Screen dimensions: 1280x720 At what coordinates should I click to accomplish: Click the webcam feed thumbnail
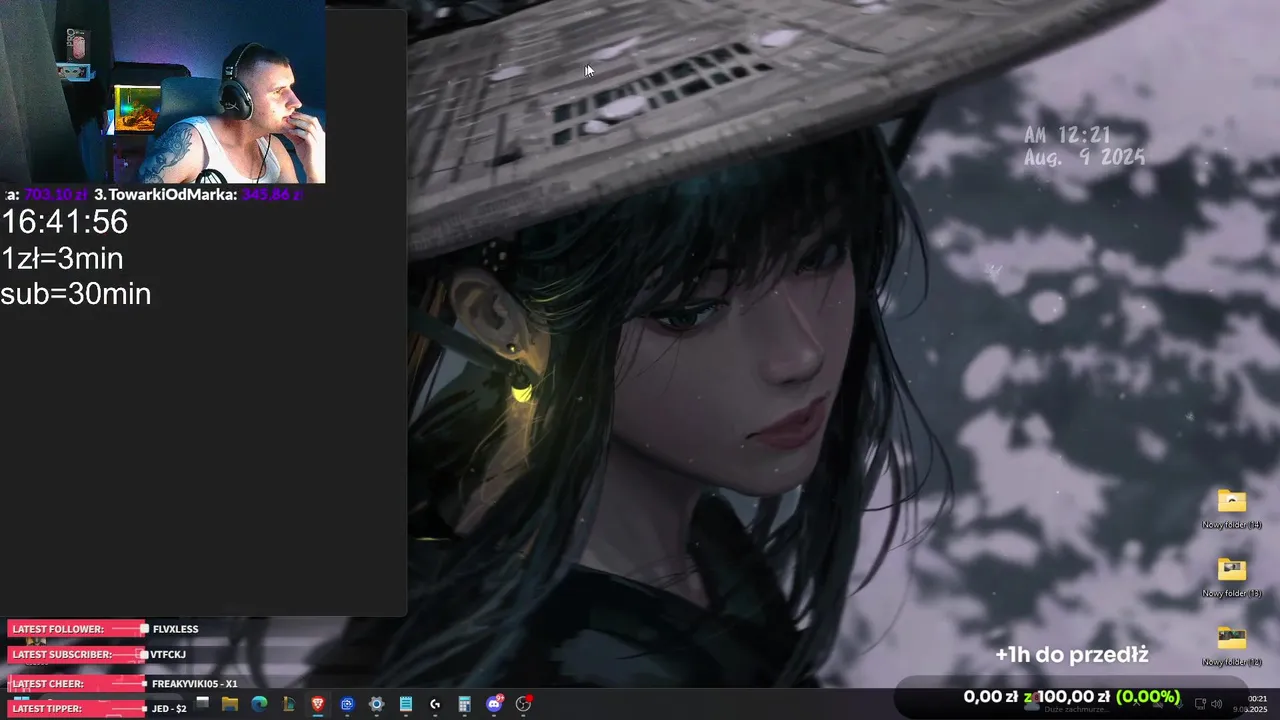pyautogui.click(x=162, y=92)
